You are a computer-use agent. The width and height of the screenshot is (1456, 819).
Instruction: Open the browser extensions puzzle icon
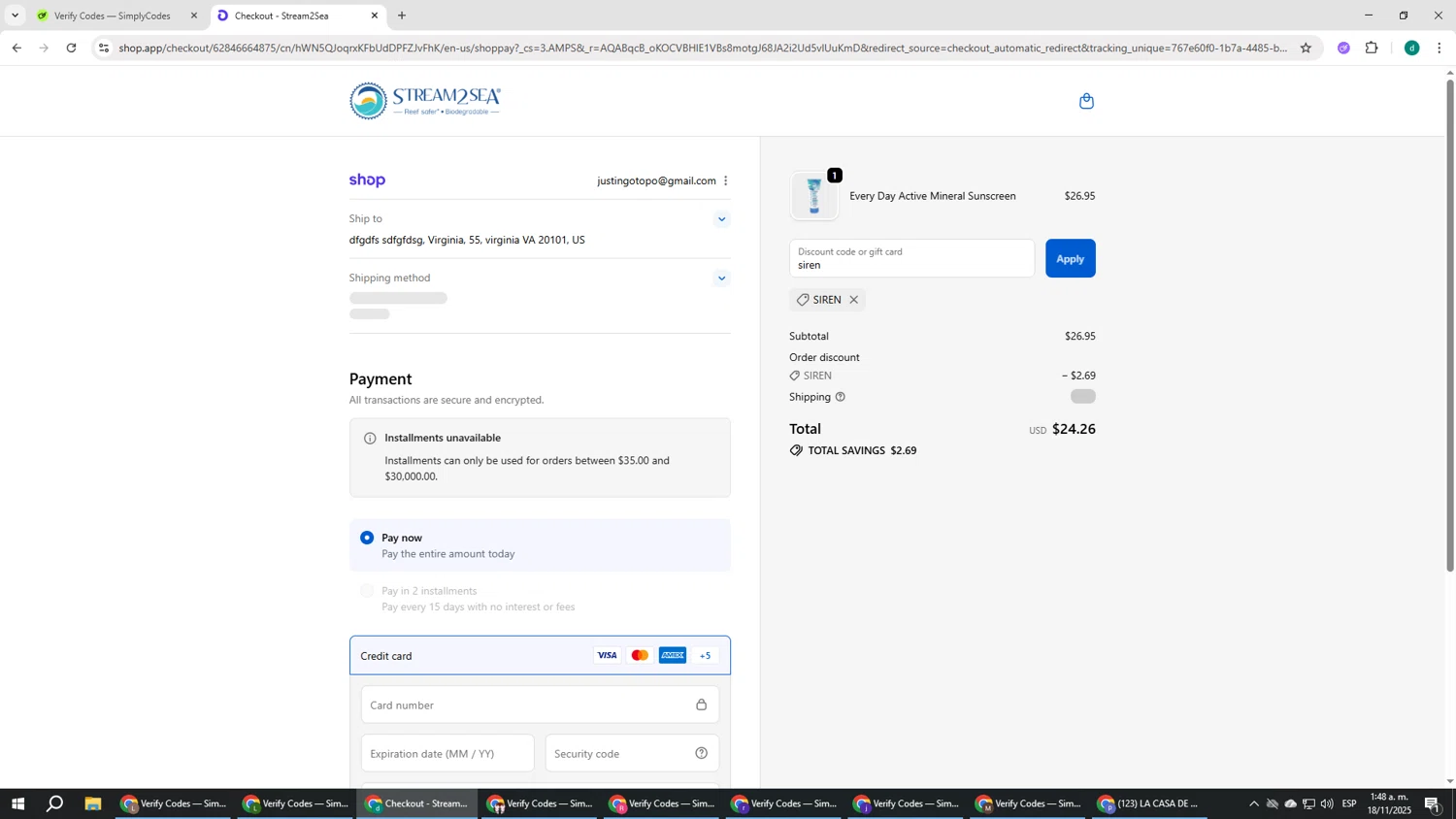pos(1372,48)
